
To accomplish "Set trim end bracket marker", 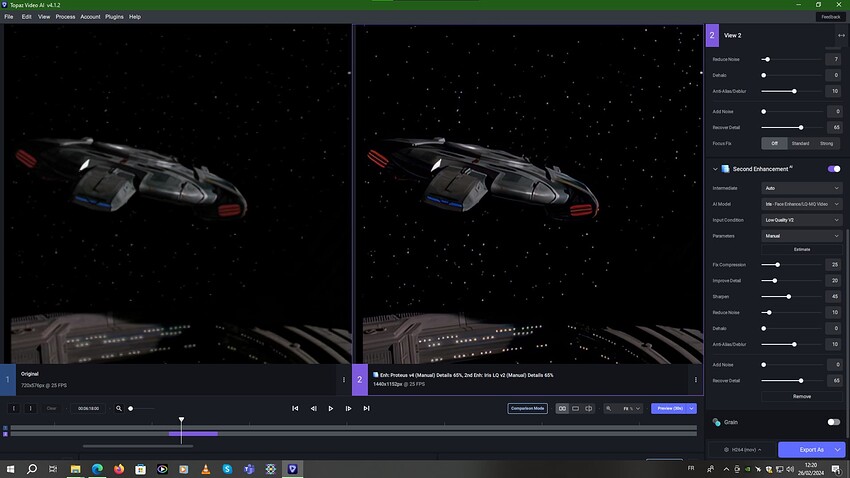I will tap(30, 408).
